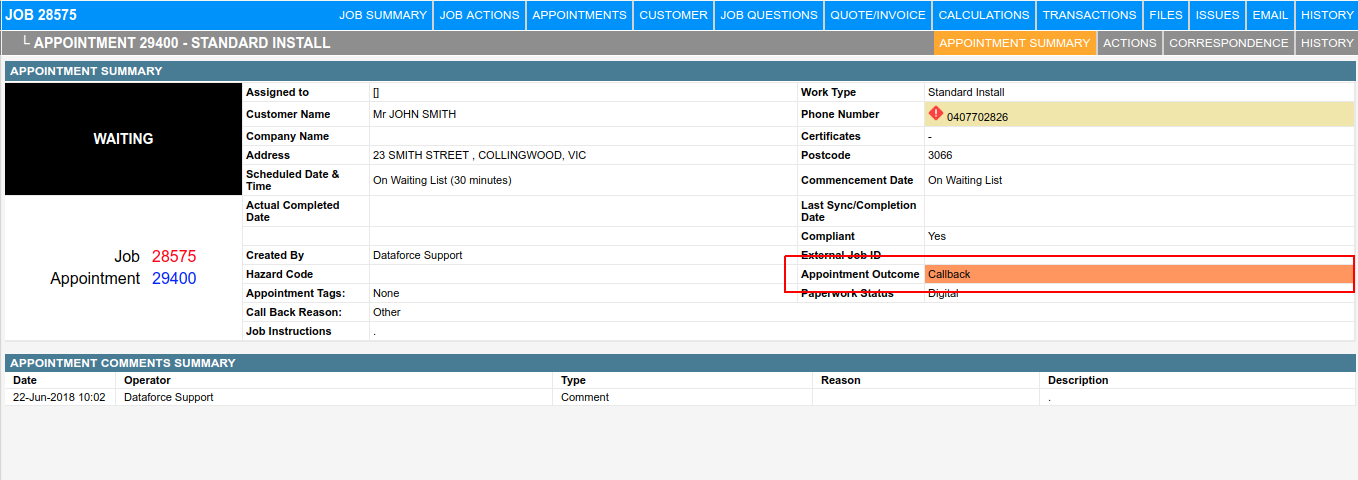
Task: Select the orange Callback outcome field
Action: 1139,274
